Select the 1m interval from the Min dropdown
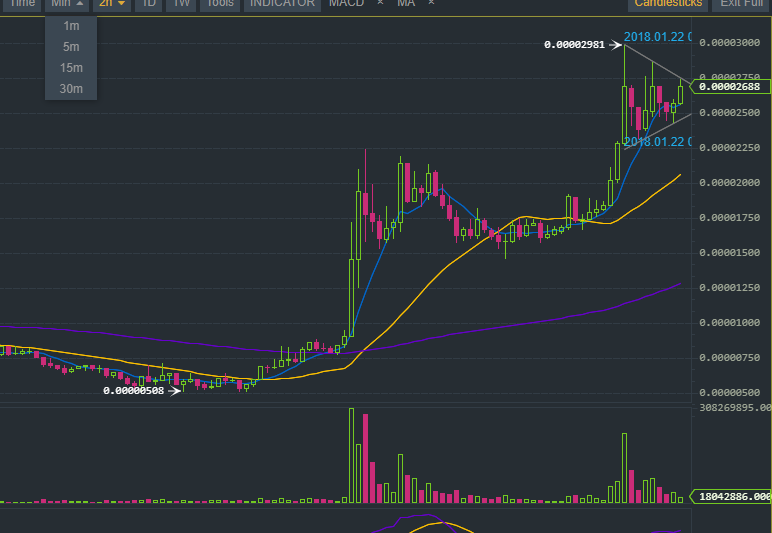Image resolution: width=772 pixels, height=533 pixels. click(71, 26)
